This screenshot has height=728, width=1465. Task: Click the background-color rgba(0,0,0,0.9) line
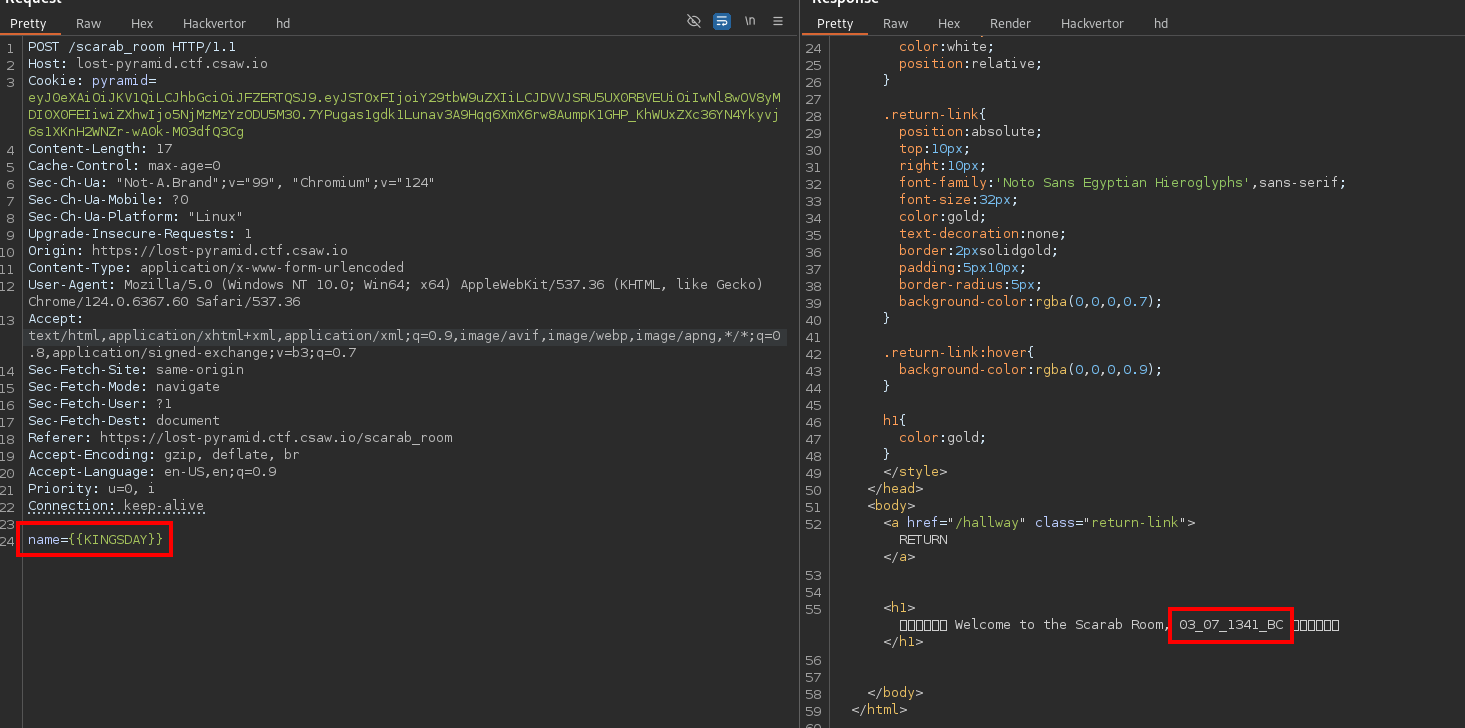click(1030, 369)
